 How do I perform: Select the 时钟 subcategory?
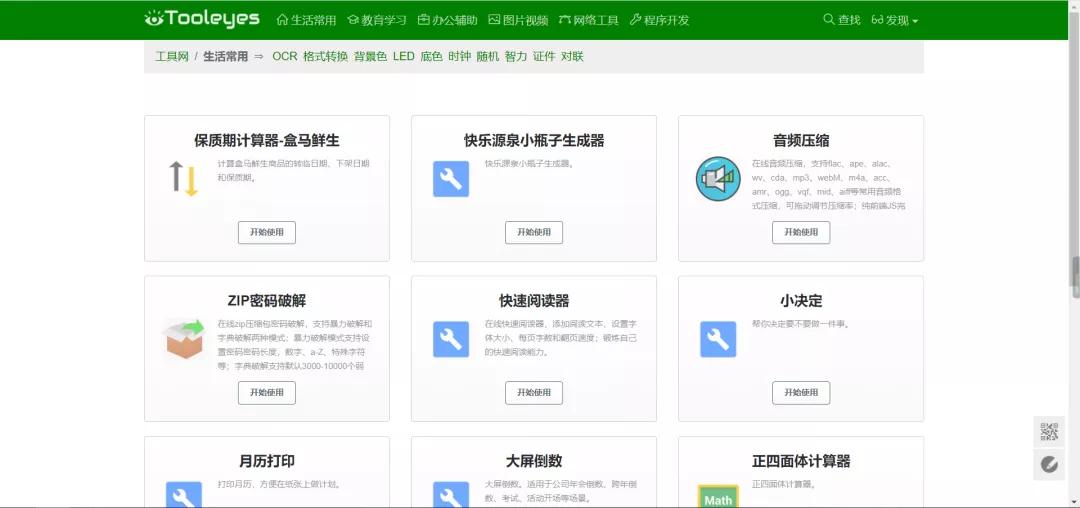pos(459,56)
